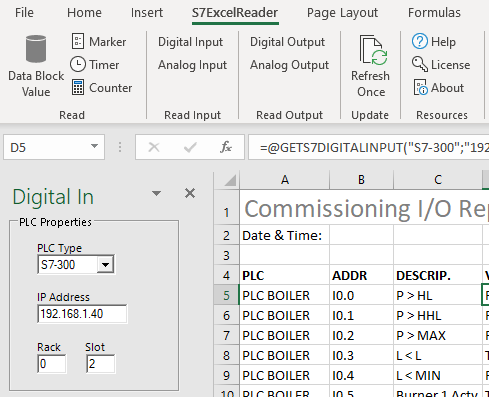
Task: Close the Digital In task pane
Action: (190, 193)
